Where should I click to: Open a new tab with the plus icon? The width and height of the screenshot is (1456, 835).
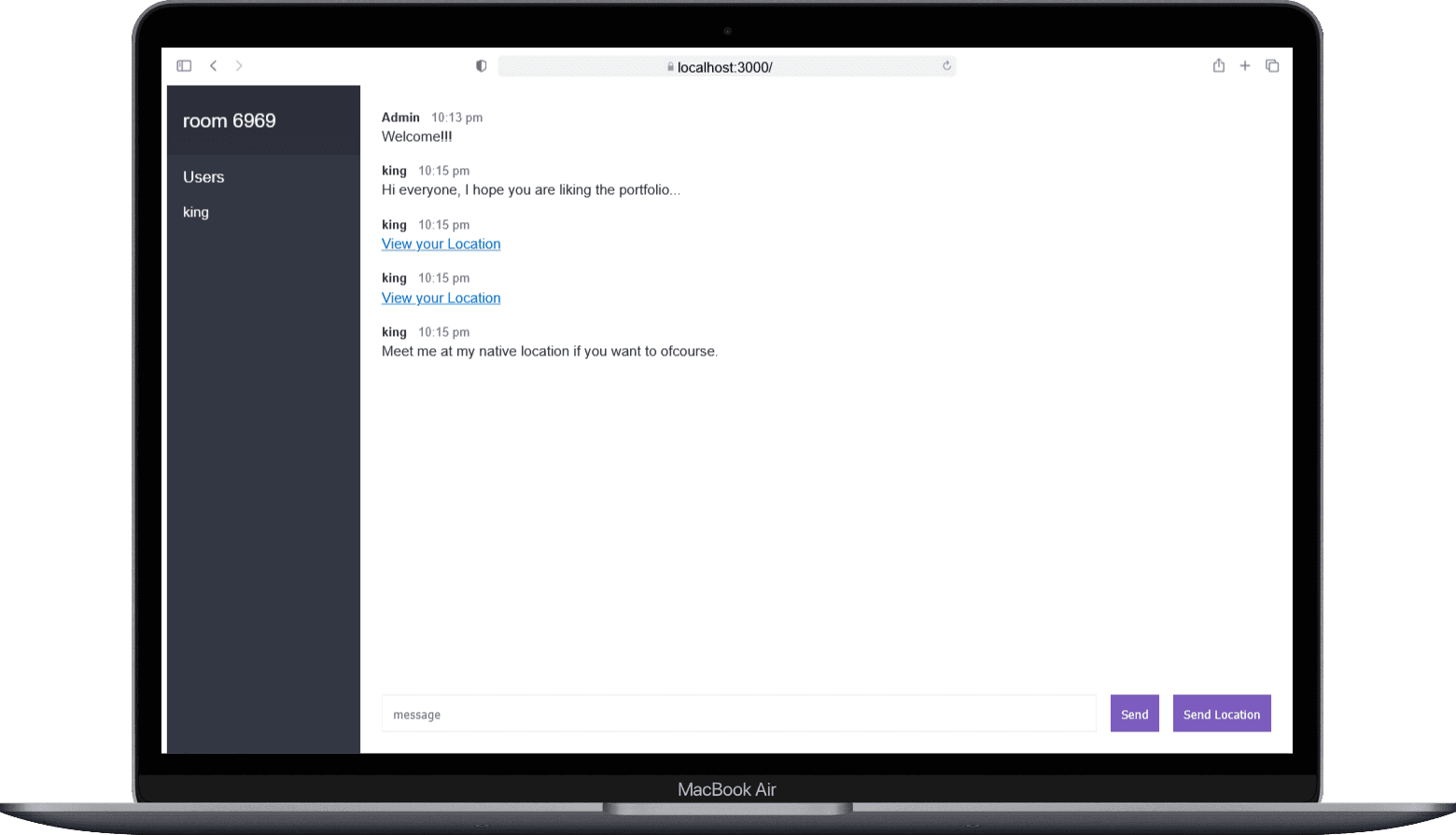pos(1245,65)
